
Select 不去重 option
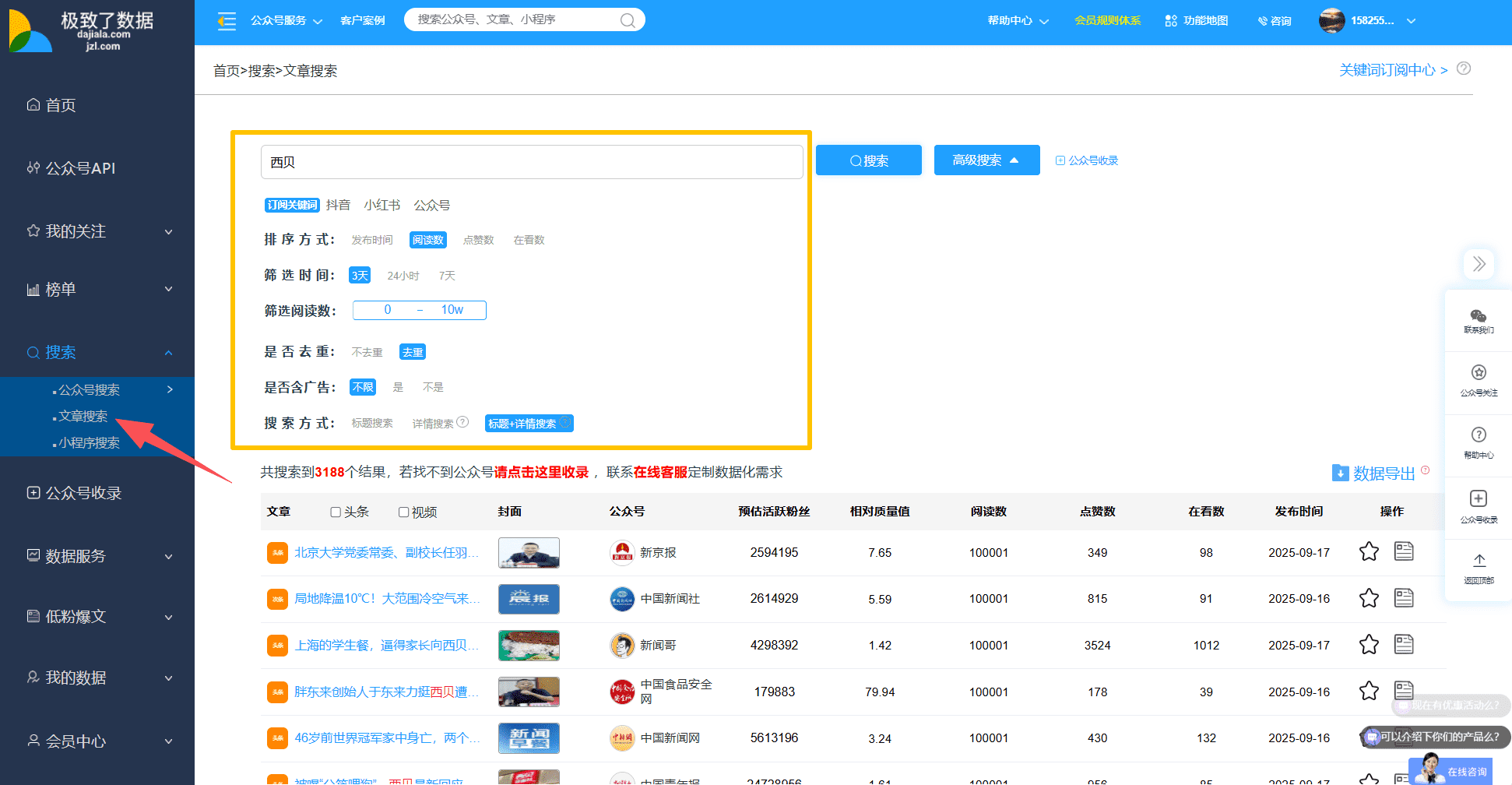click(x=367, y=352)
